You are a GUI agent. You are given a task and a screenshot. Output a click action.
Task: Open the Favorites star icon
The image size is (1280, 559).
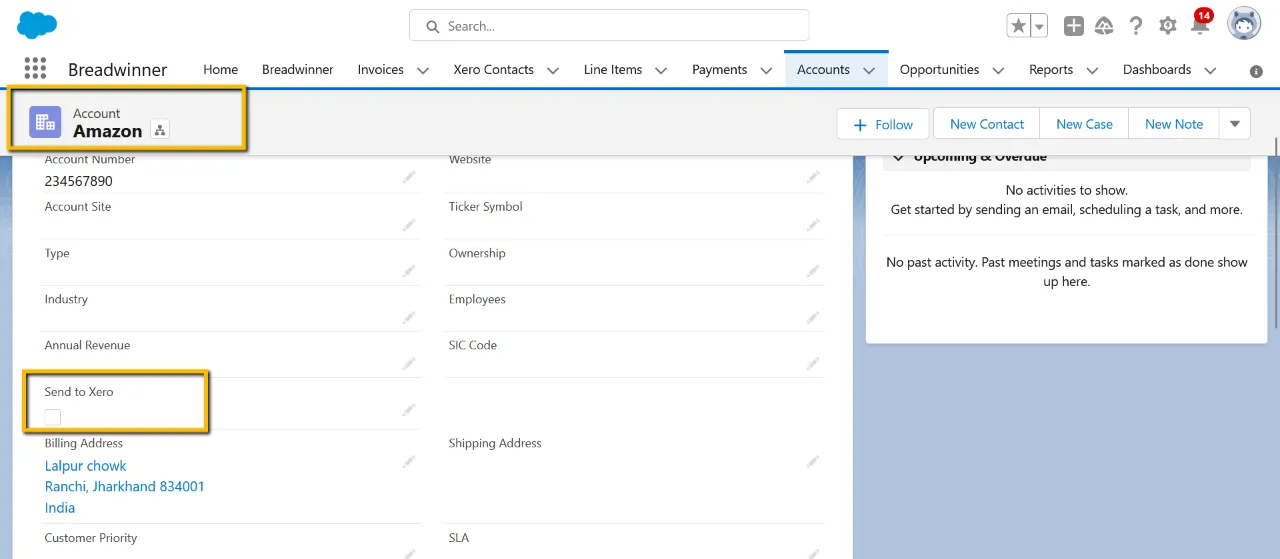(1018, 26)
